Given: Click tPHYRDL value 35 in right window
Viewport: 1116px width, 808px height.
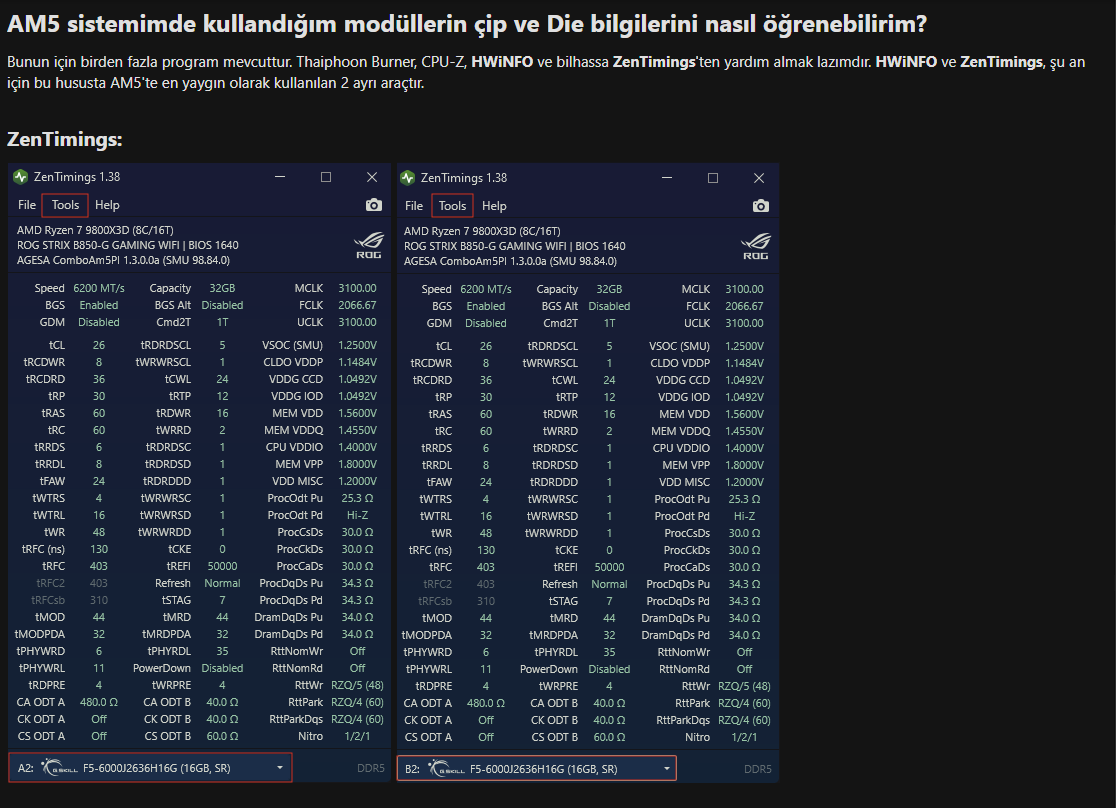Looking at the screenshot, I should 609,651.
